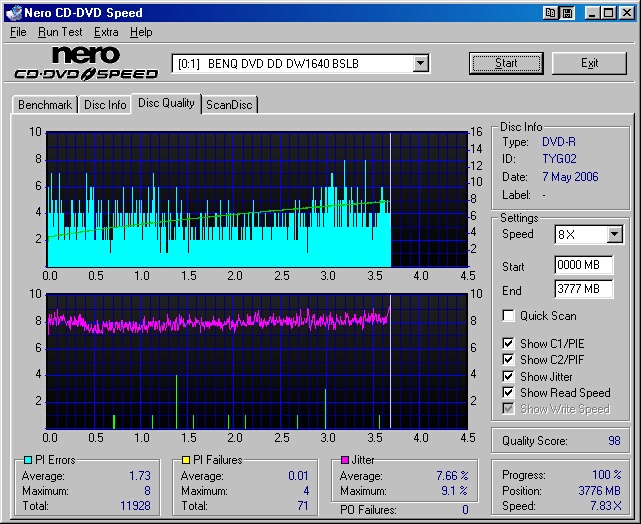Disable Show Read Speed checkbox
The height and width of the screenshot is (524, 641).
[508, 393]
